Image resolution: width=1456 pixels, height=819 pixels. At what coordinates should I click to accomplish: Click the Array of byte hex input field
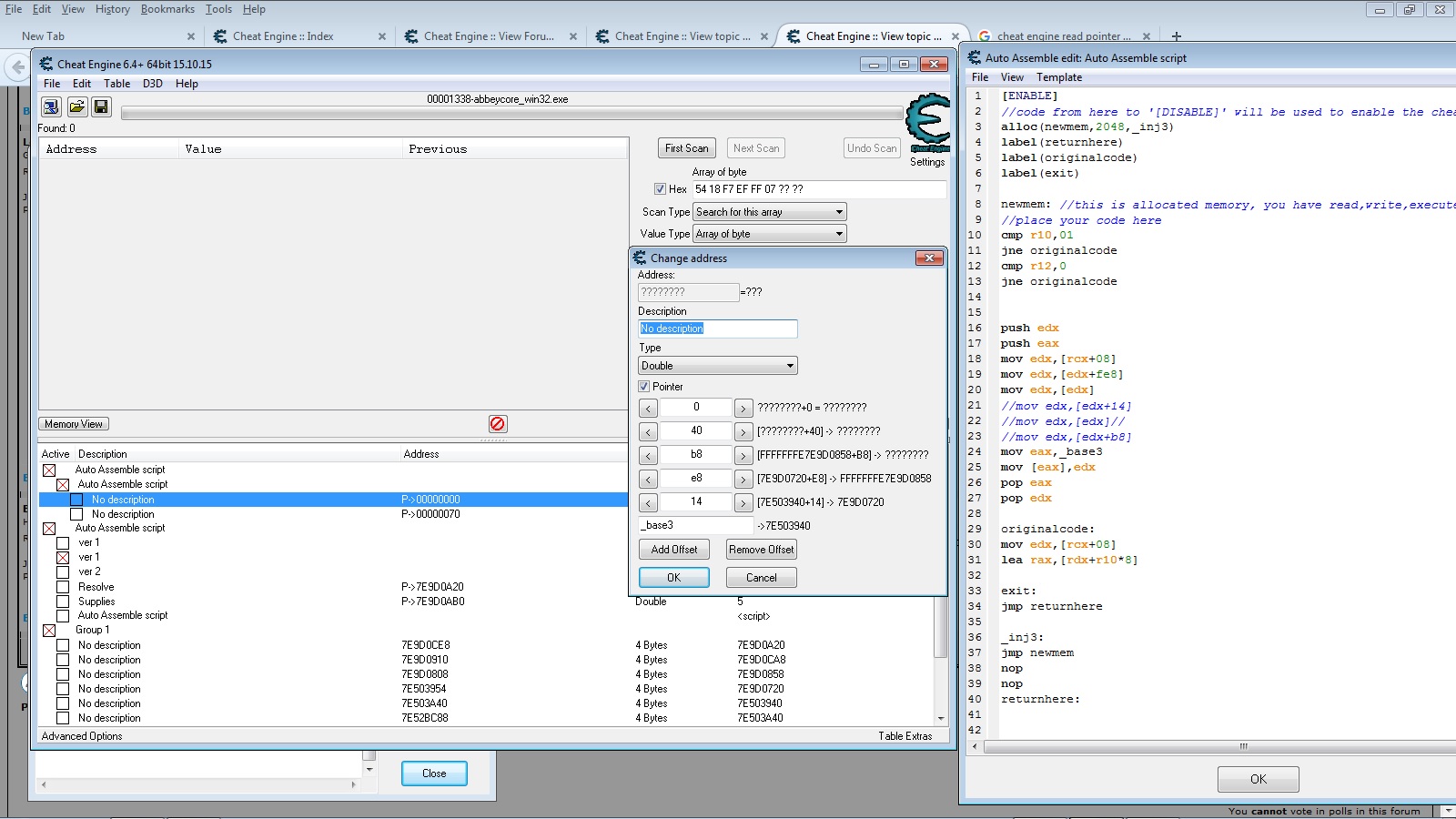coord(820,189)
